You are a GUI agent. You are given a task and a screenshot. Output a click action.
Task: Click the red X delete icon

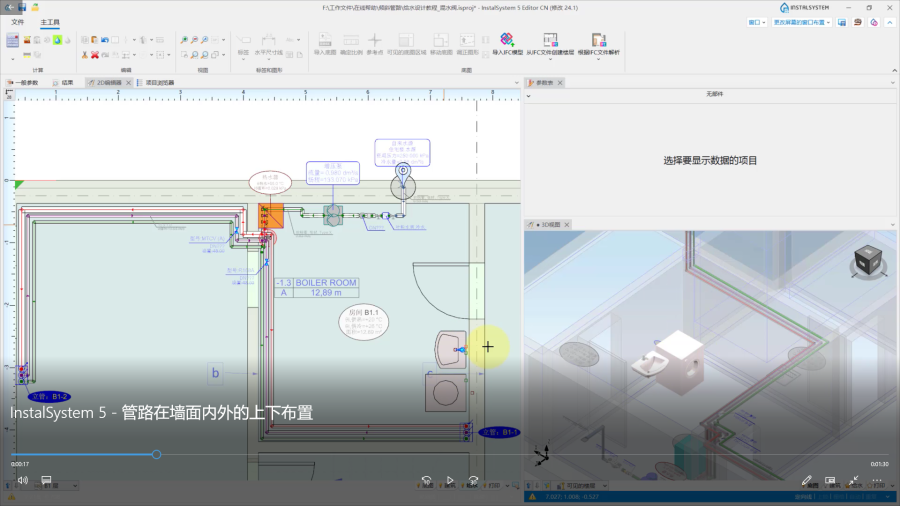95,55
